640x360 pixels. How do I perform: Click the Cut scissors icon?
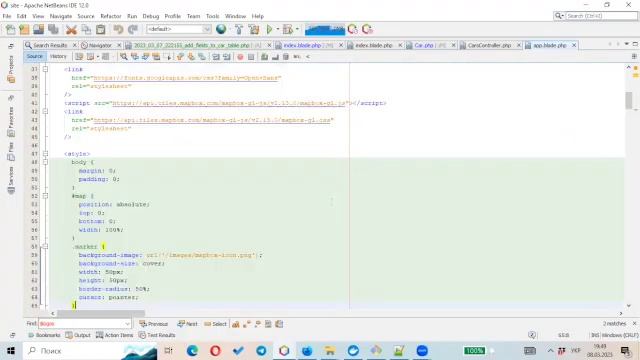(71, 29)
